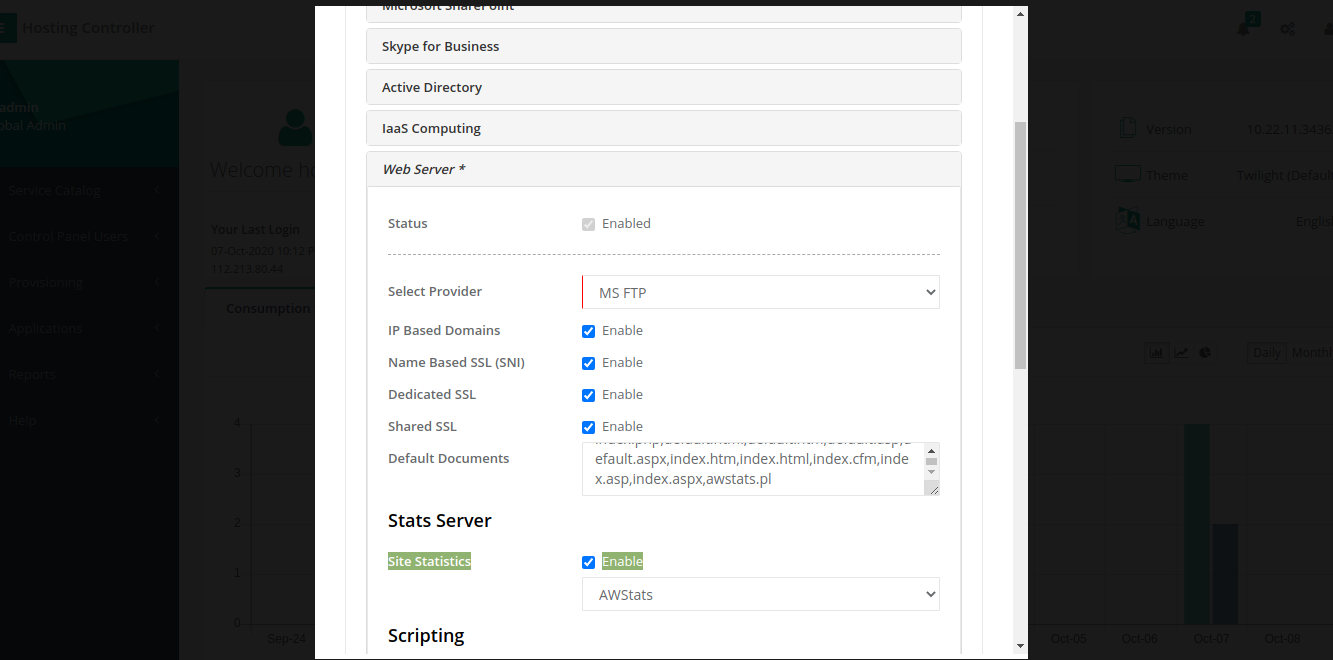Viewport: 1333px width, 660px height.
Task: Toggle Site Statistics Enable checkbox
Action: [588, 562]
